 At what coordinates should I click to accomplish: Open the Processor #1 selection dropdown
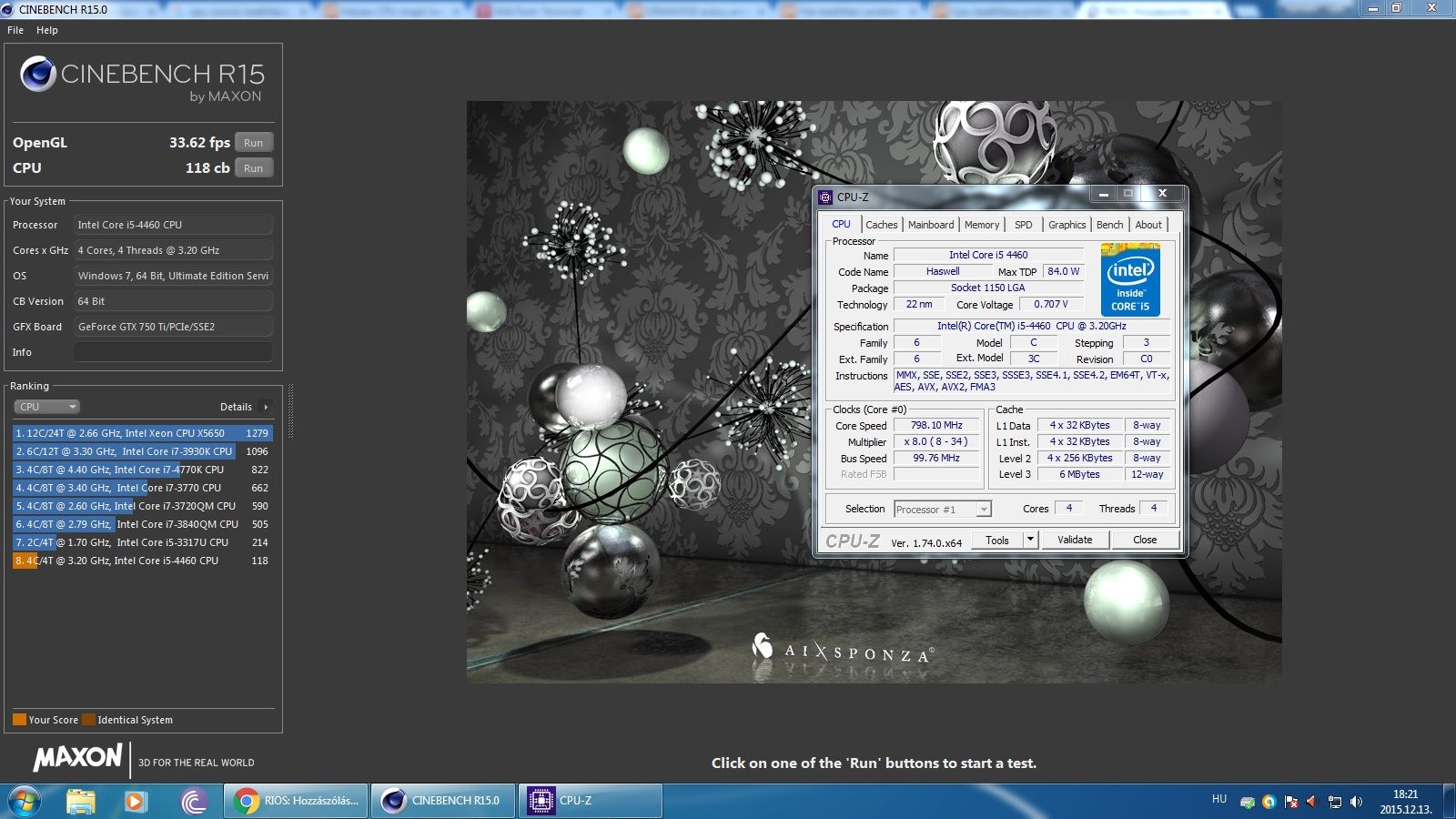click(943, 510)
